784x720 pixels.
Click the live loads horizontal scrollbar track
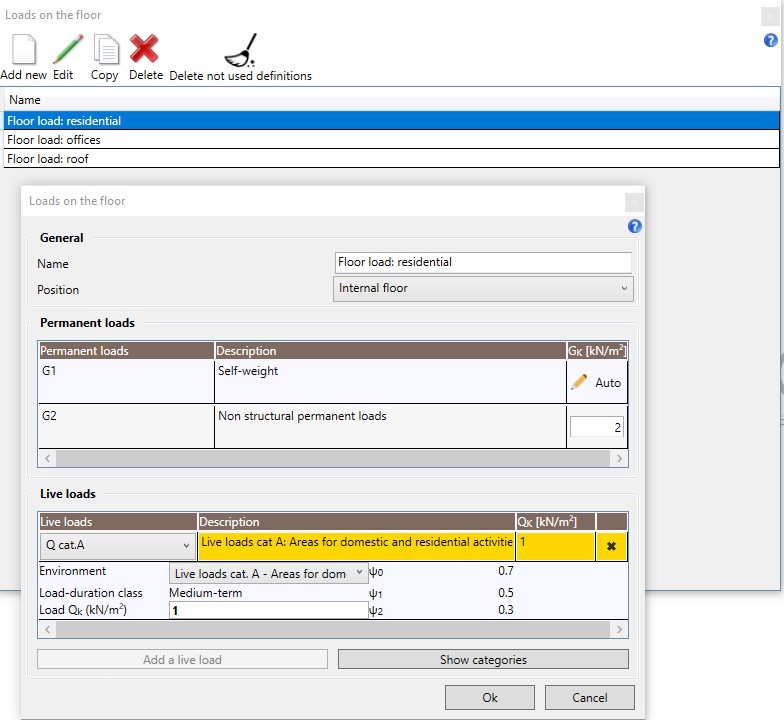click(333, 629)
